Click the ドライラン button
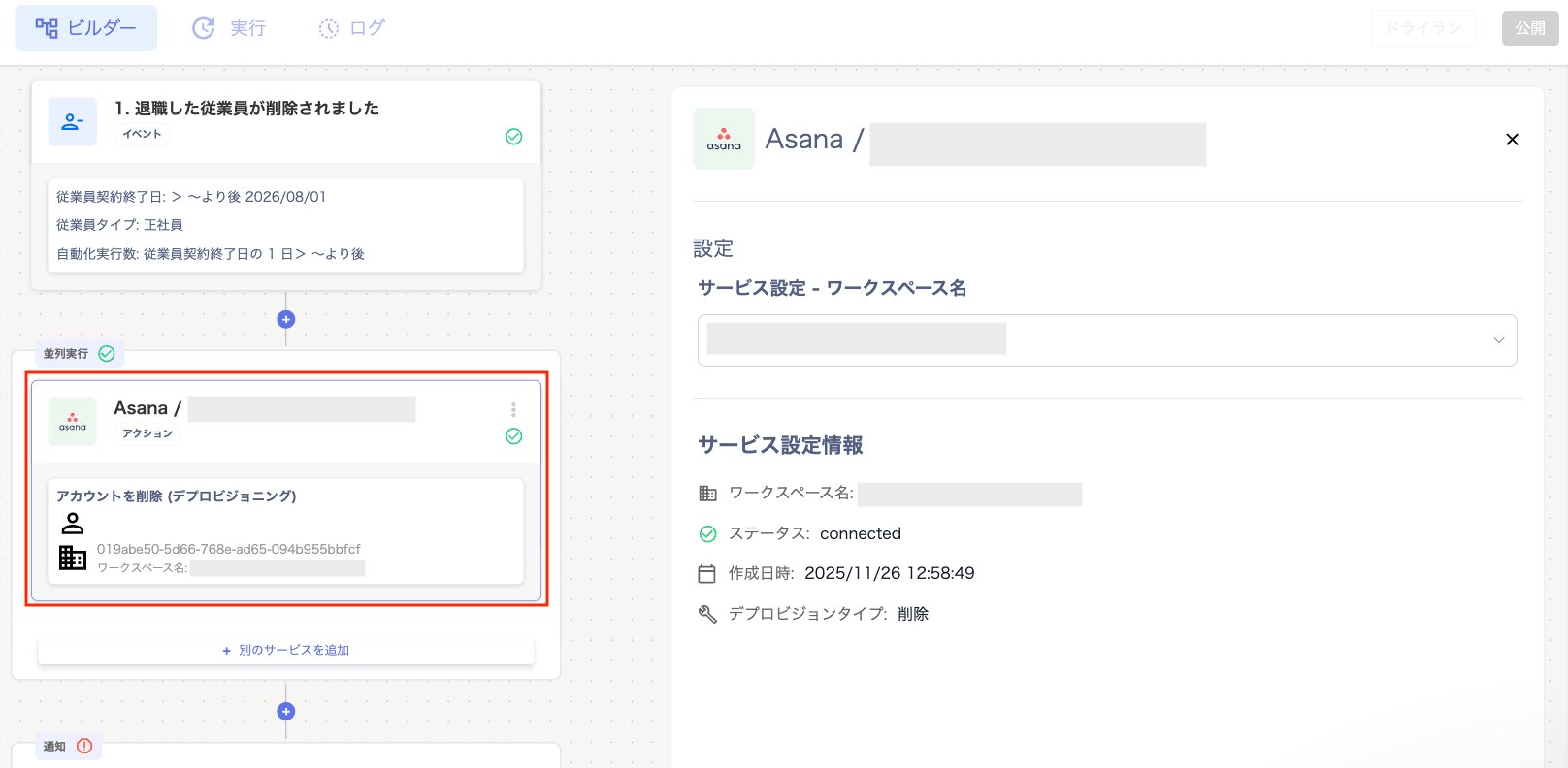The image size is (1568, 768). (x=1422, y=28)
